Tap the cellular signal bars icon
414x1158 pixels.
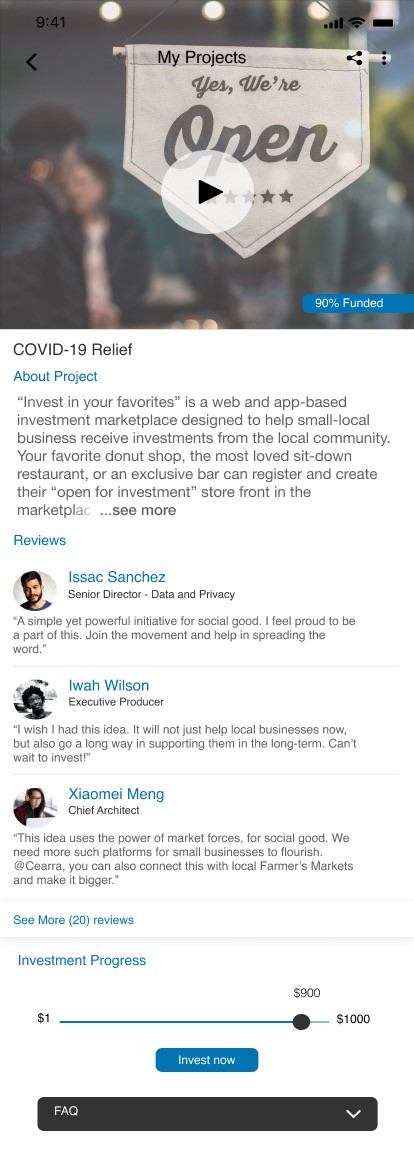[334, 23]
